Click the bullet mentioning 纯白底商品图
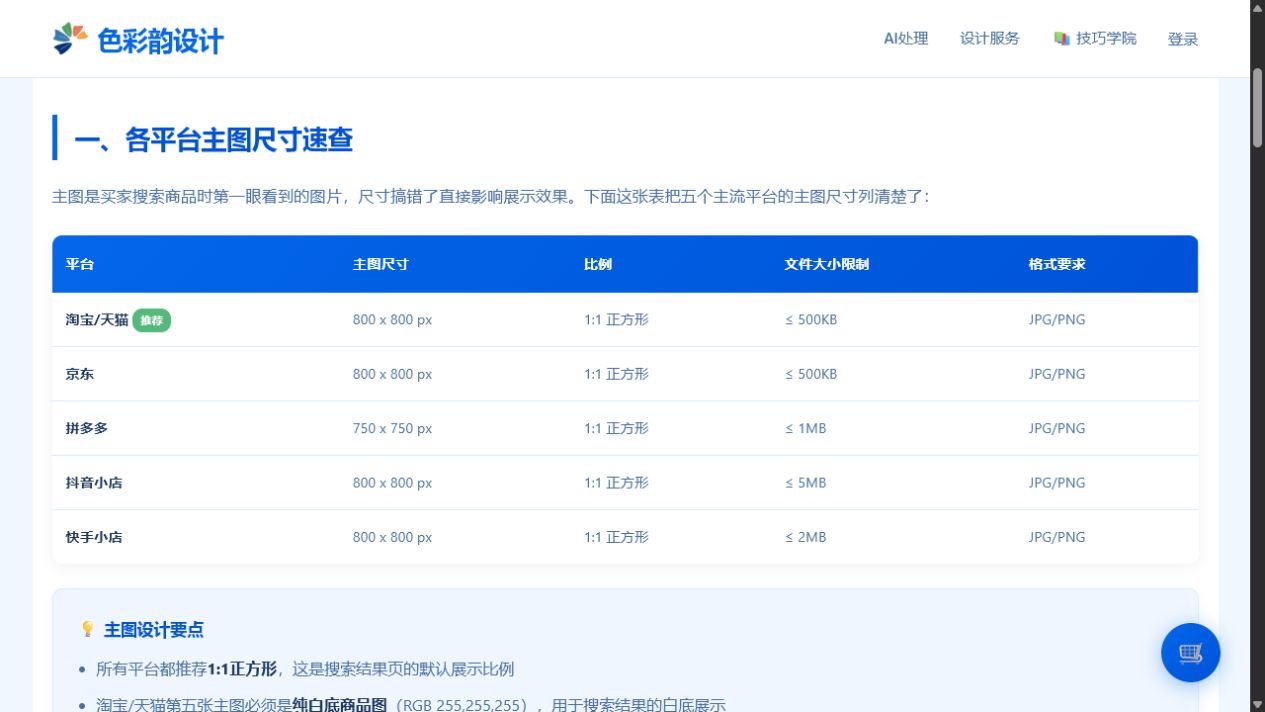 click(411, 704)
